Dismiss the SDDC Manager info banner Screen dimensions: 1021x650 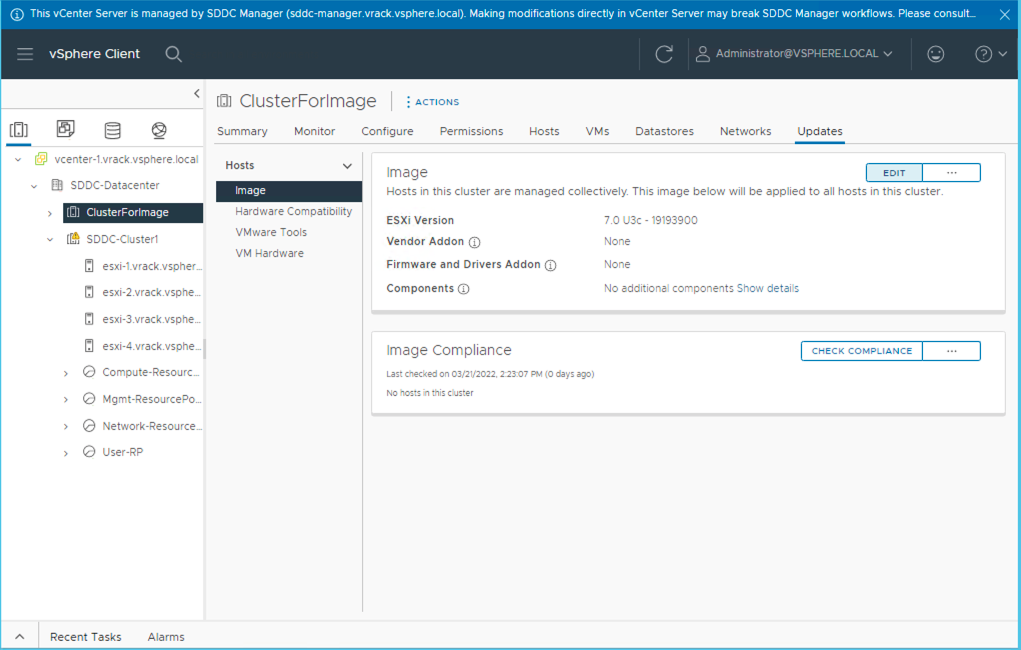coord(1004,15)
